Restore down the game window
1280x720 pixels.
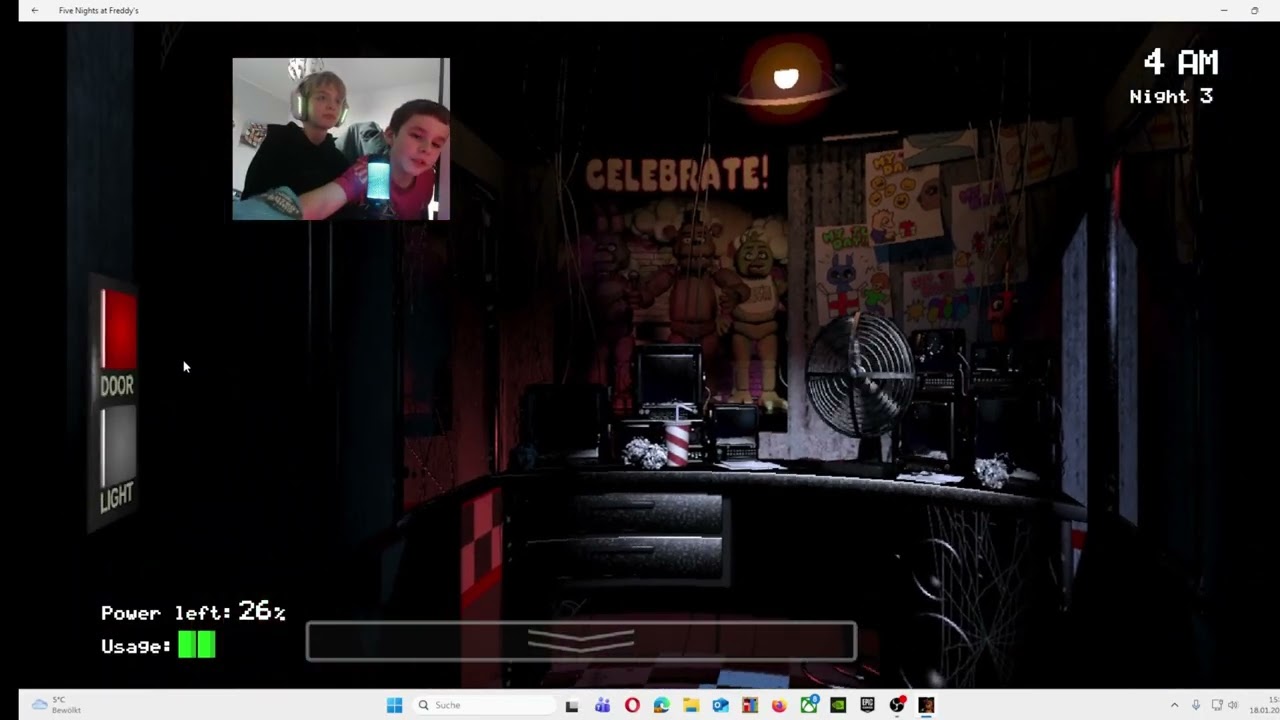click(x=1255, y=10)
